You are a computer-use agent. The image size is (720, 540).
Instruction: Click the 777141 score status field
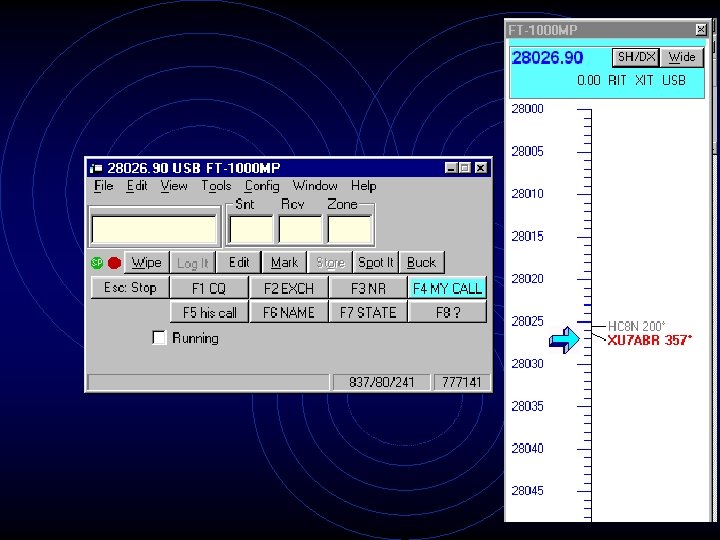coord(461,382)
